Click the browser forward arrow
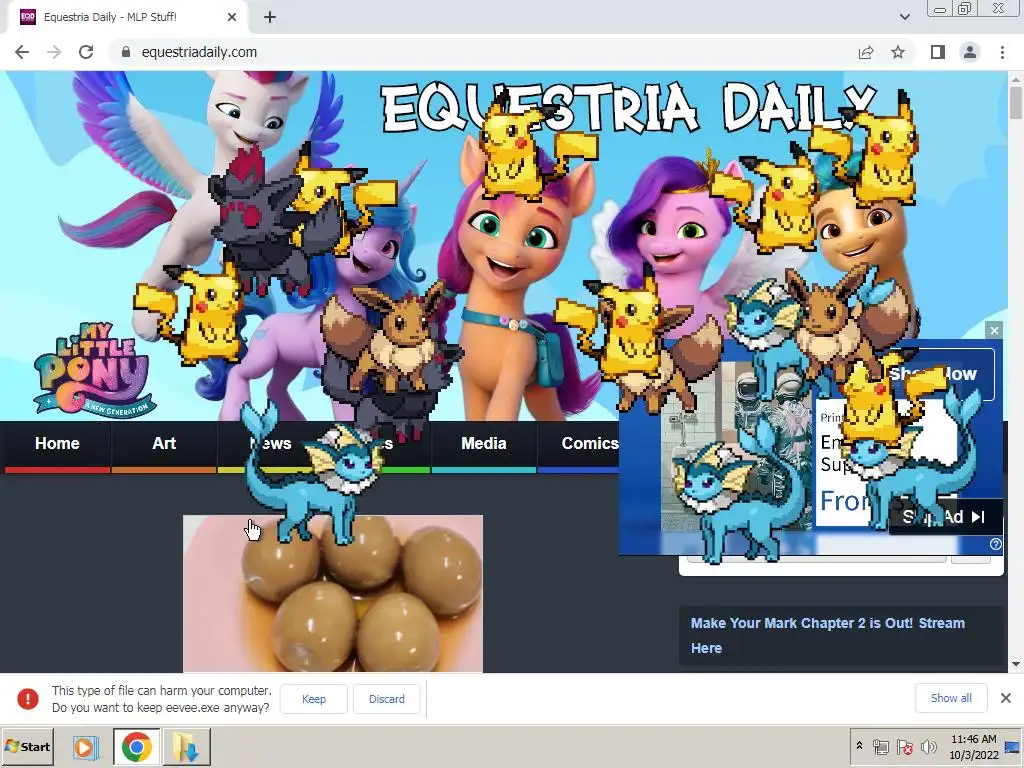 click(x=54, y=52)
